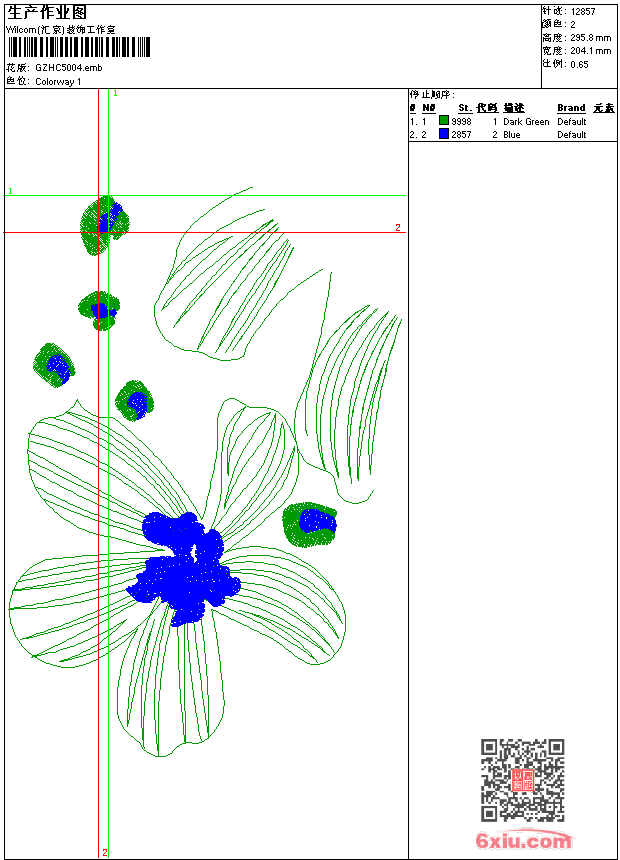The width and height of the screenshot is (620, 860).
Task: Click the "N#" column header
Action: click(429, 108)
